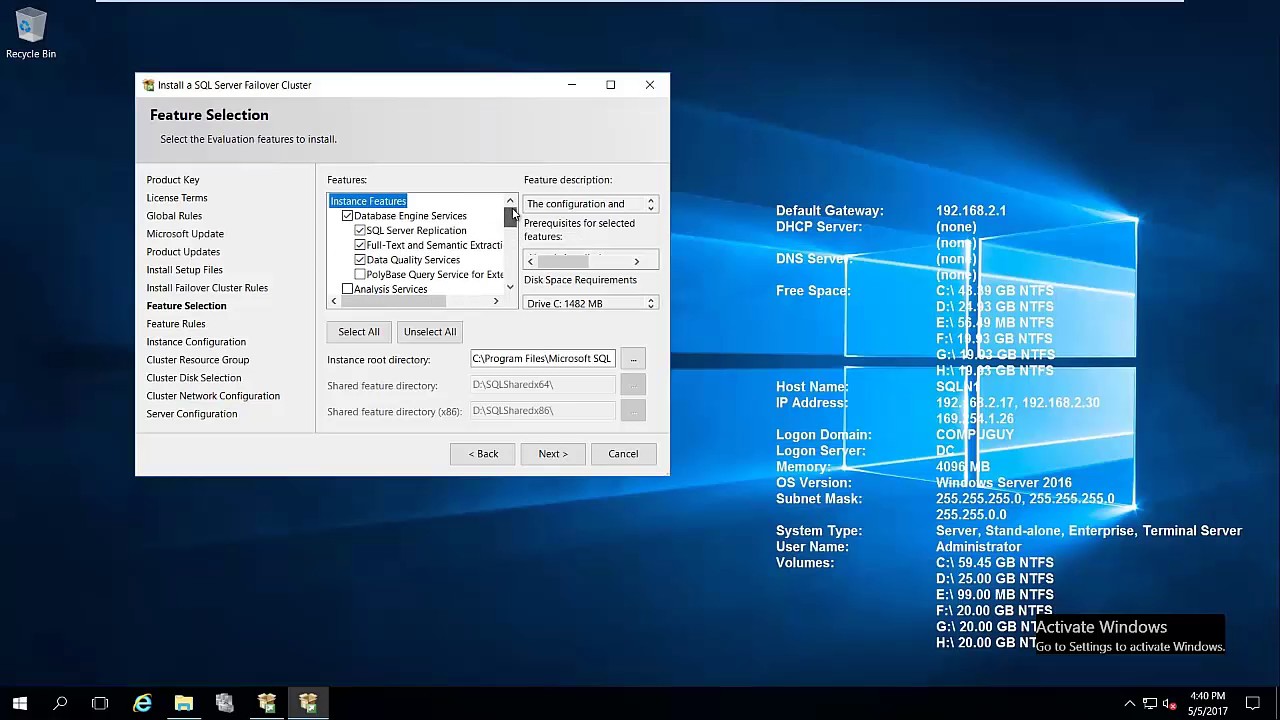Toggle Database Engine Services checkbox
The image size is (1280, 720).
pos(347,216)
